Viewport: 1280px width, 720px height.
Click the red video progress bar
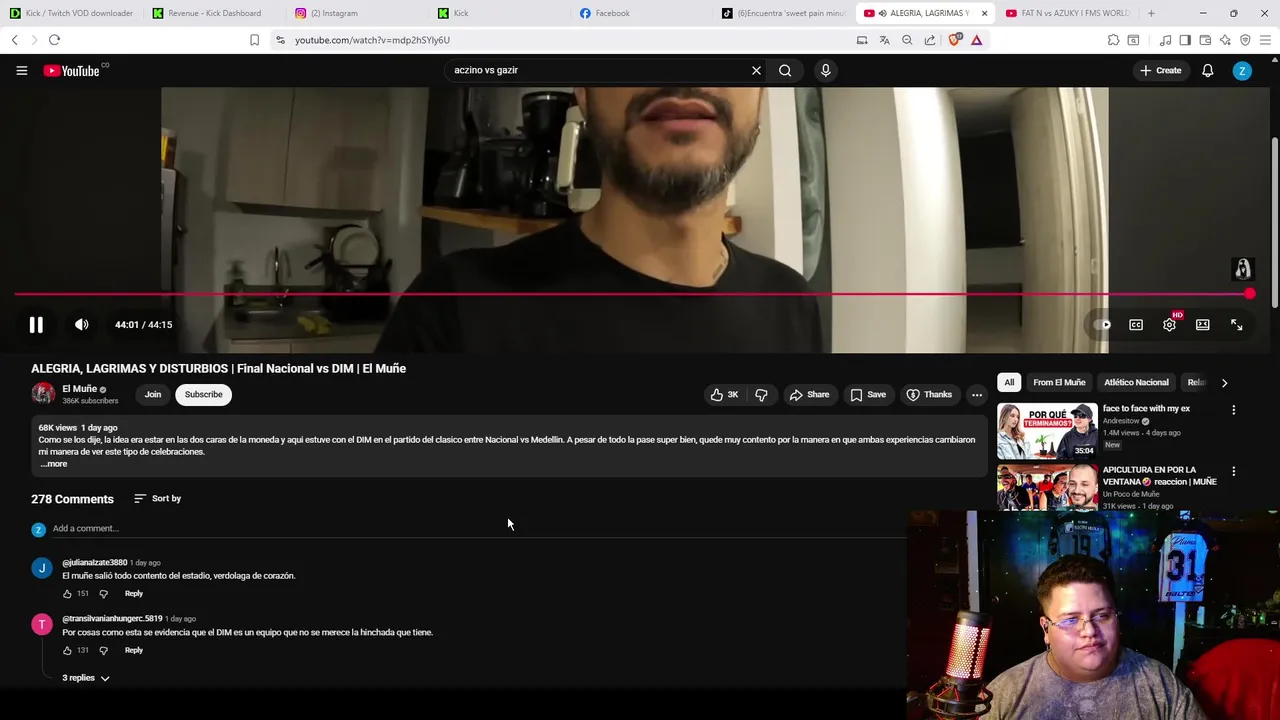(632, 294)
